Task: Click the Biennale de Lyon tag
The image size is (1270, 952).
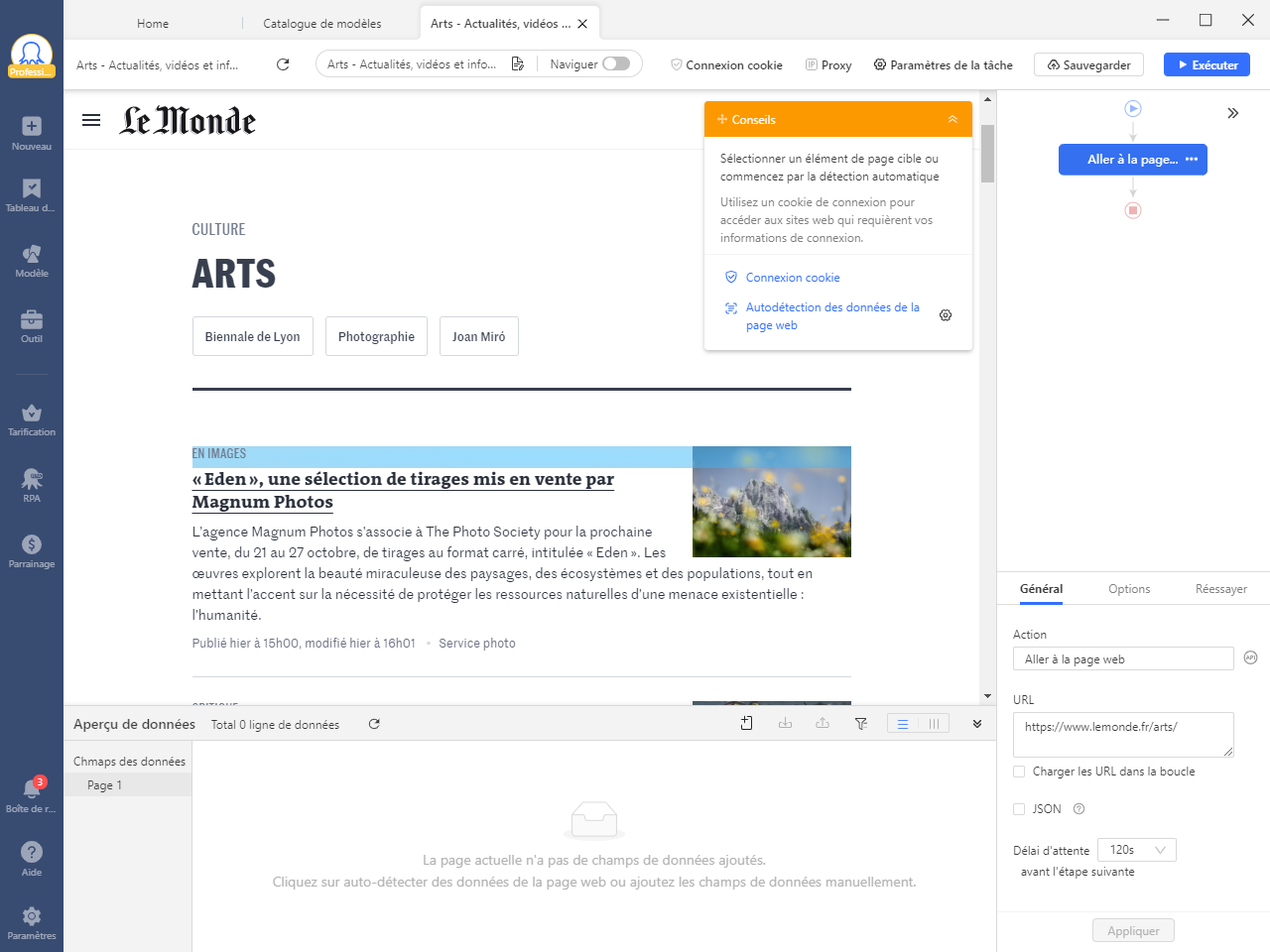Action: [252, 336]
